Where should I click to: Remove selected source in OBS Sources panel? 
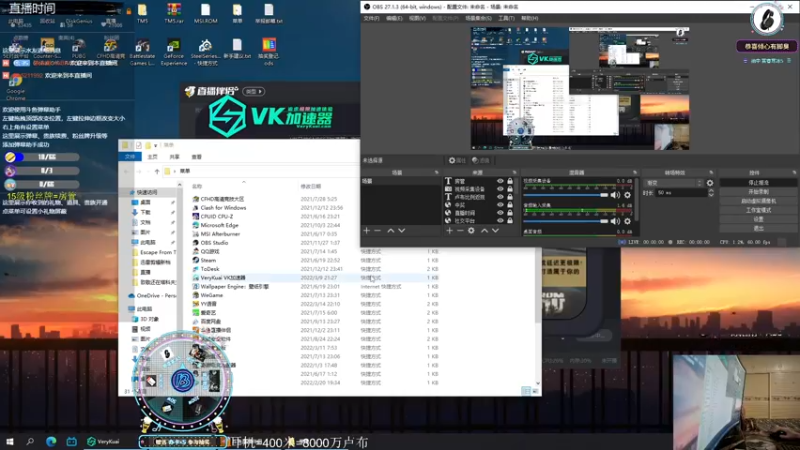460,231
